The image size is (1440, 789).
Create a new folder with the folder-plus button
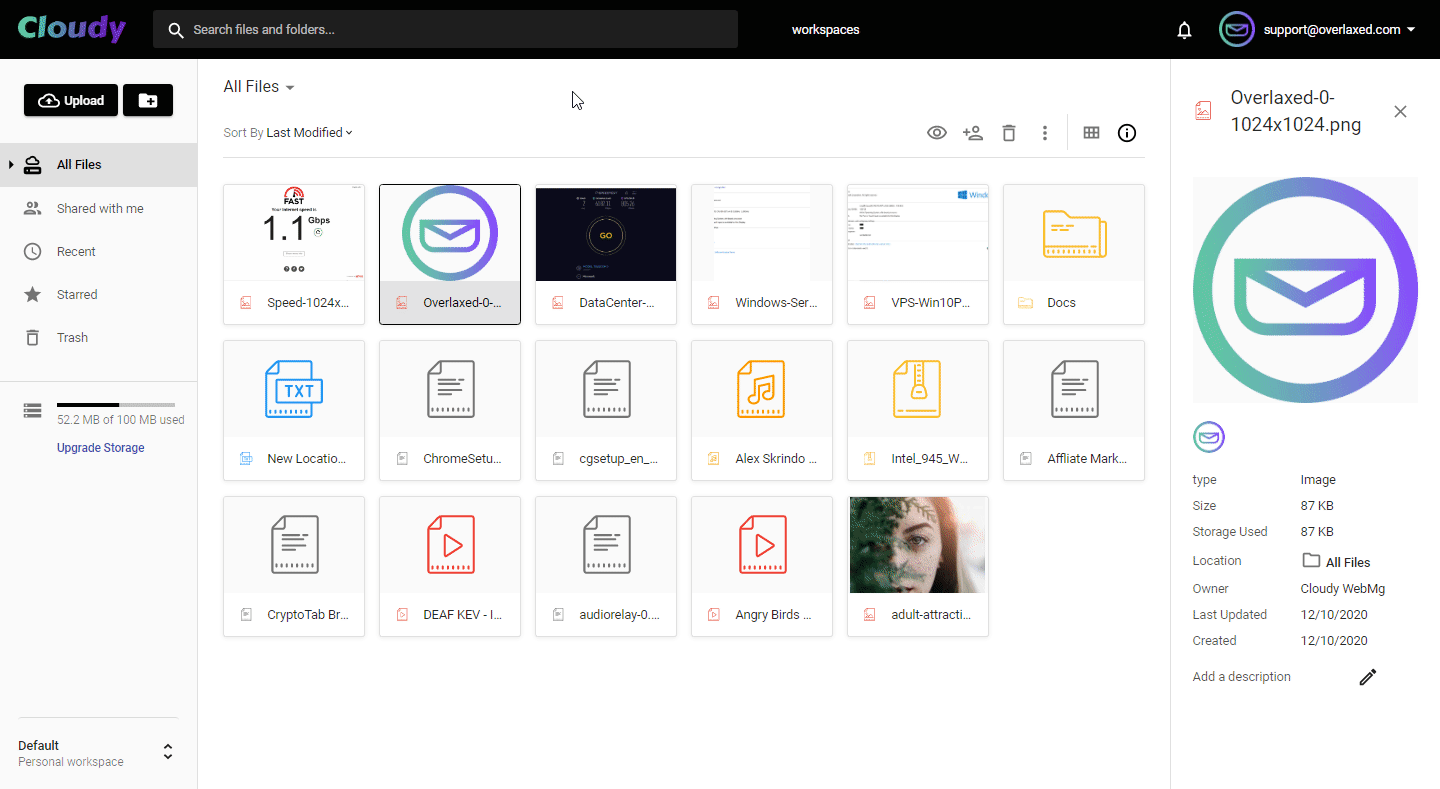(x=148, y=100)
